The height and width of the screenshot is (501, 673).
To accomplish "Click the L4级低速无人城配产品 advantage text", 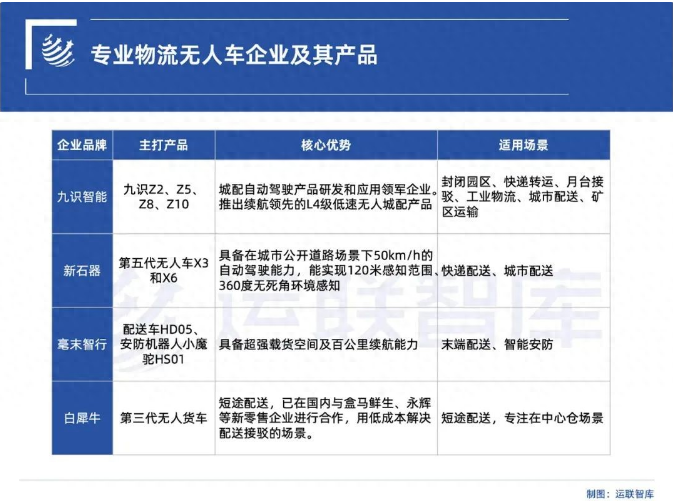I will point(326,204).
